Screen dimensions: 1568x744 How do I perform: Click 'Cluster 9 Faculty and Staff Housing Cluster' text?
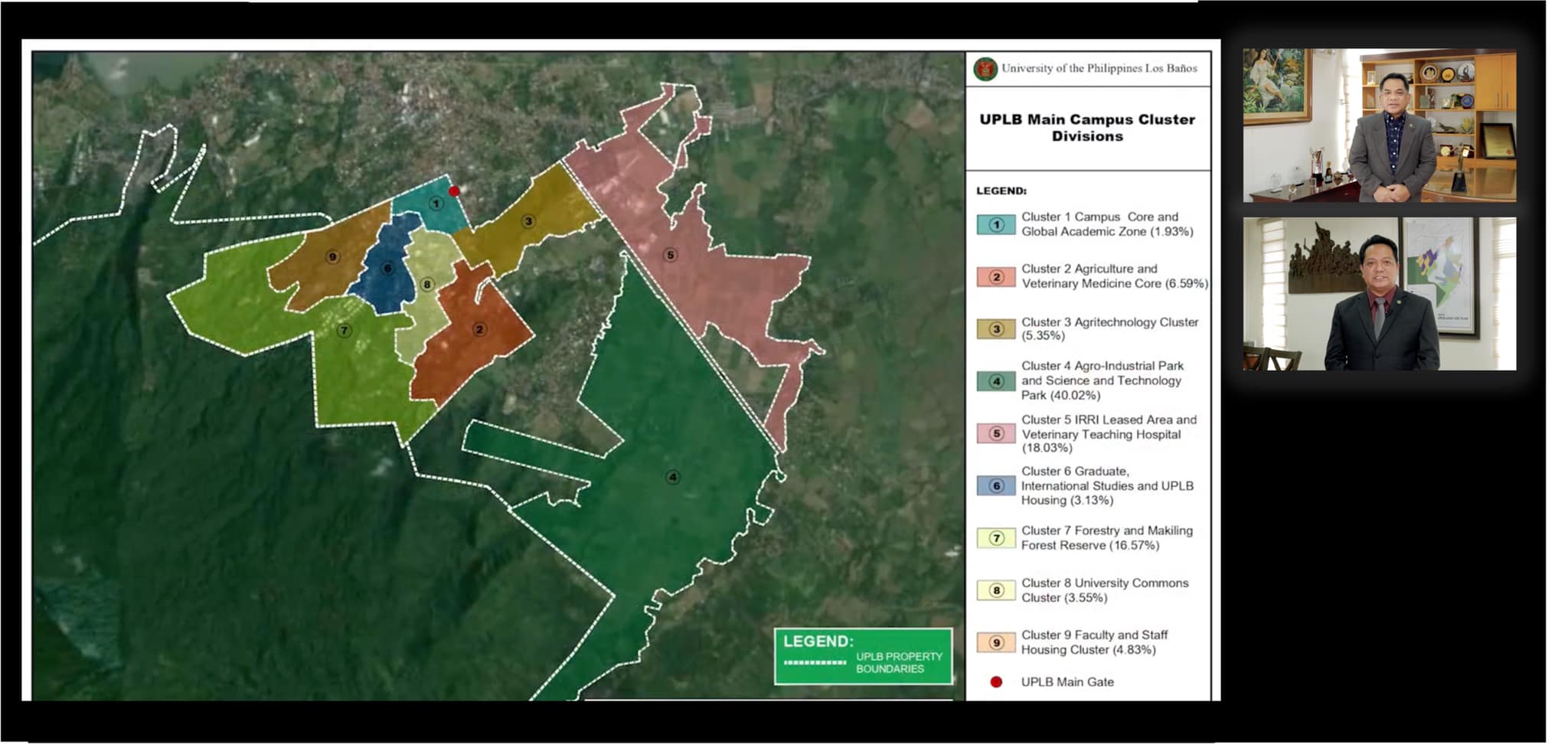1095,642
